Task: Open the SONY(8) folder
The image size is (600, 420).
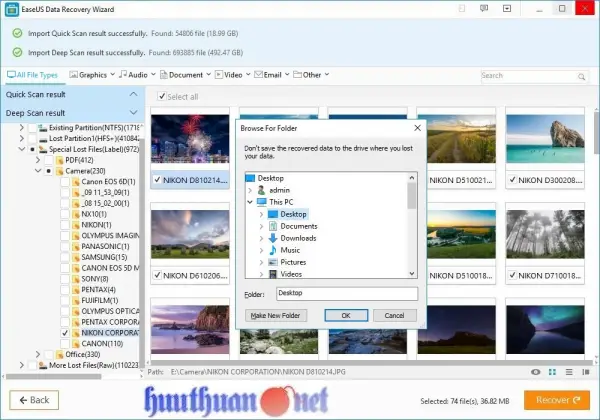Action: (x=95, y=278)
